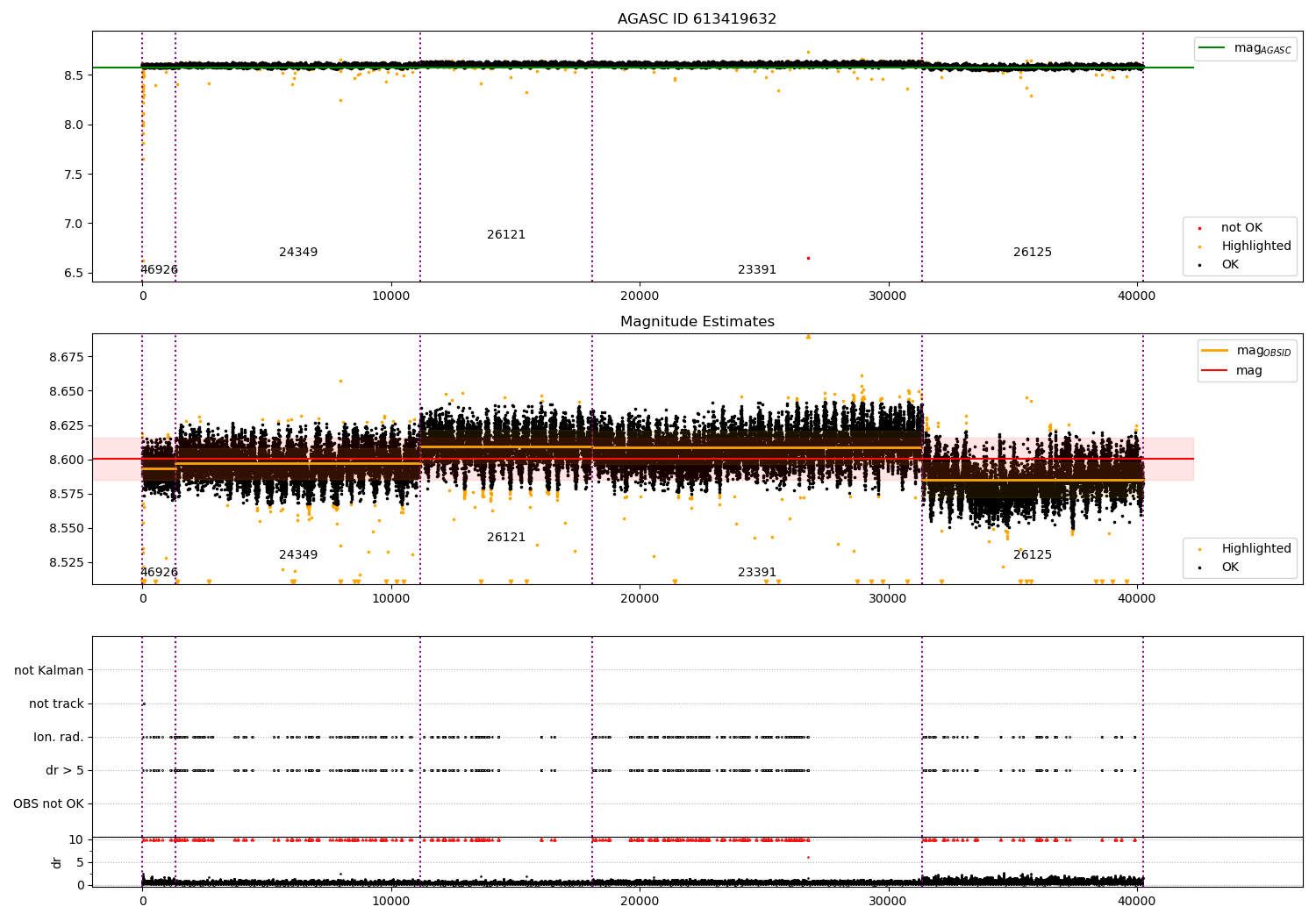Click OBSID label 24349 in Magnitude Estimates plot
Screen dimensions: 1316x921
coord(298,555)
